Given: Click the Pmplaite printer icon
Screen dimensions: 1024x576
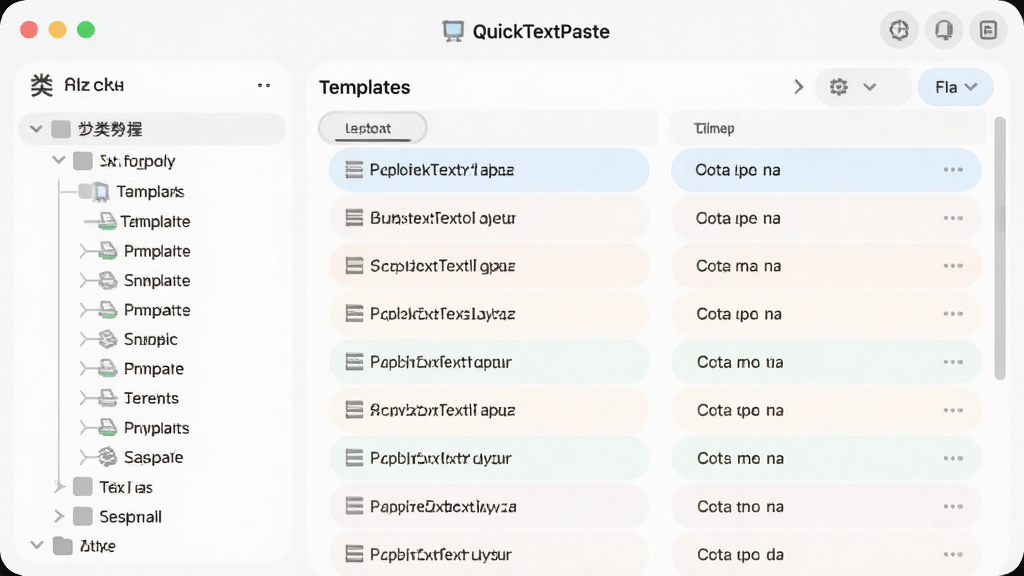Looking at the screenshot, I should (x=108, y=251).
